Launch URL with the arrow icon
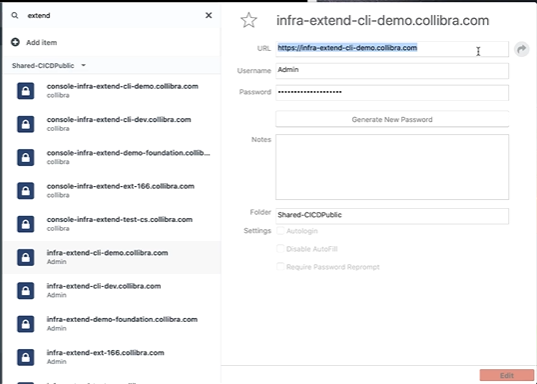Image resolution: width=537 pixels, height=384 pixels. [x=522, y=49]
